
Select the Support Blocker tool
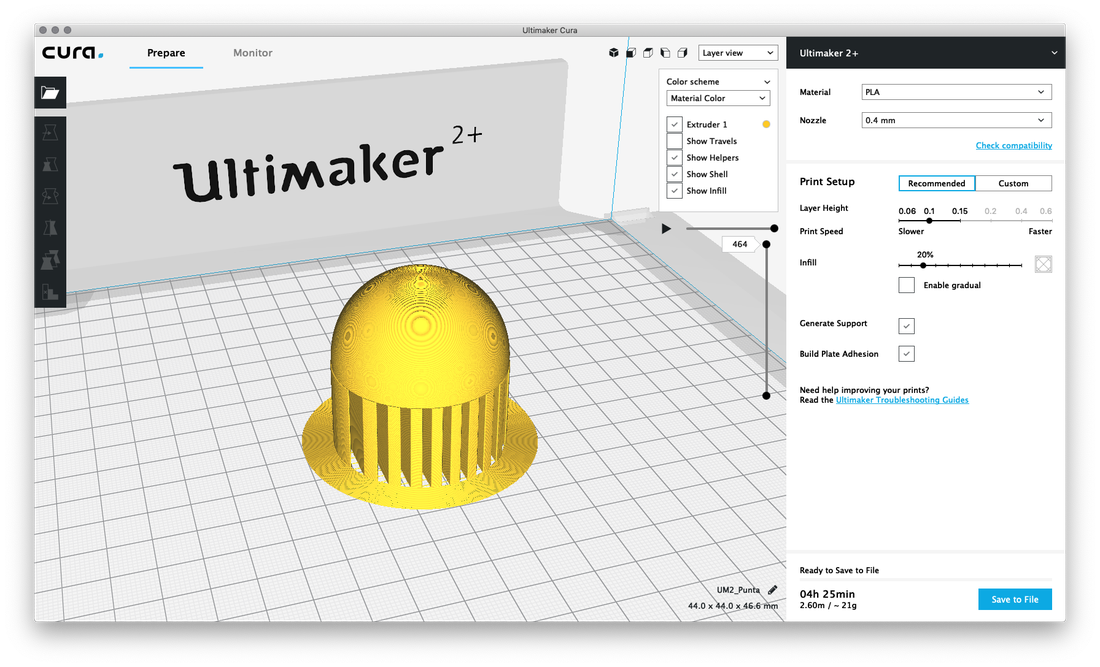click(50, 292)
